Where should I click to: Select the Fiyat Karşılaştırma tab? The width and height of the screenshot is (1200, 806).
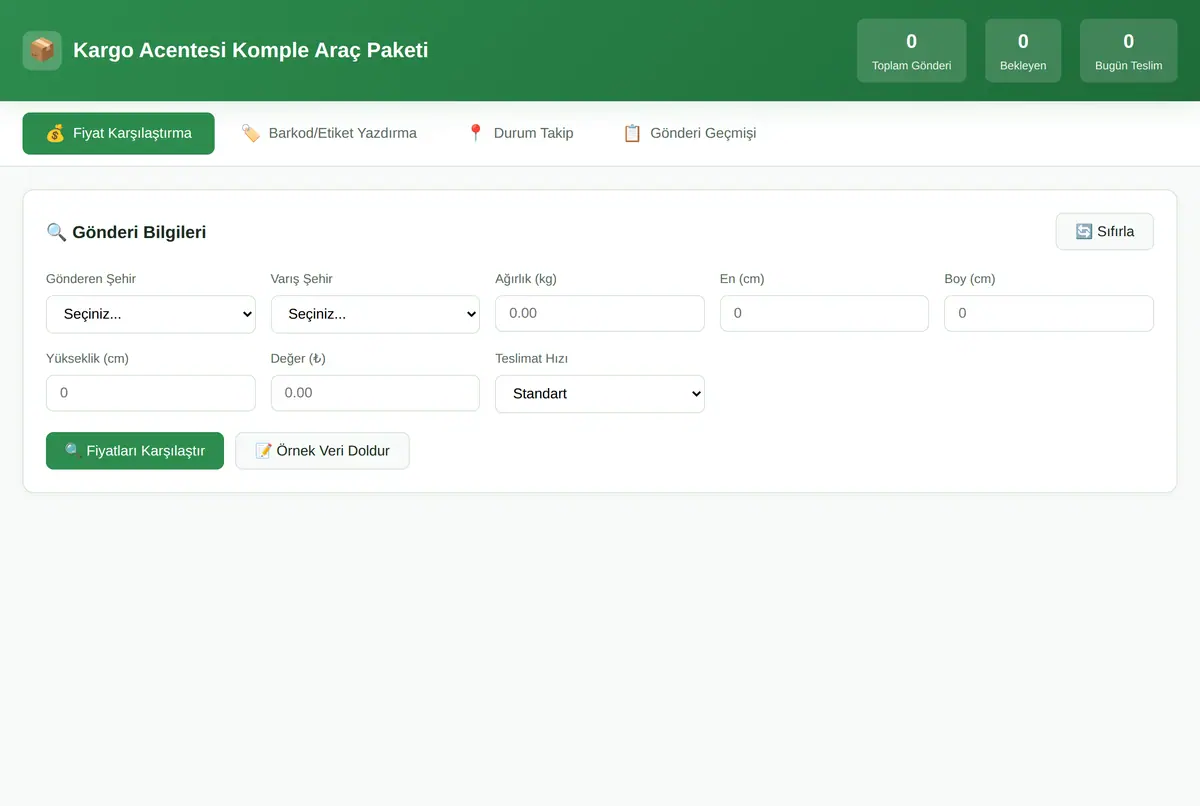(118, 133)
